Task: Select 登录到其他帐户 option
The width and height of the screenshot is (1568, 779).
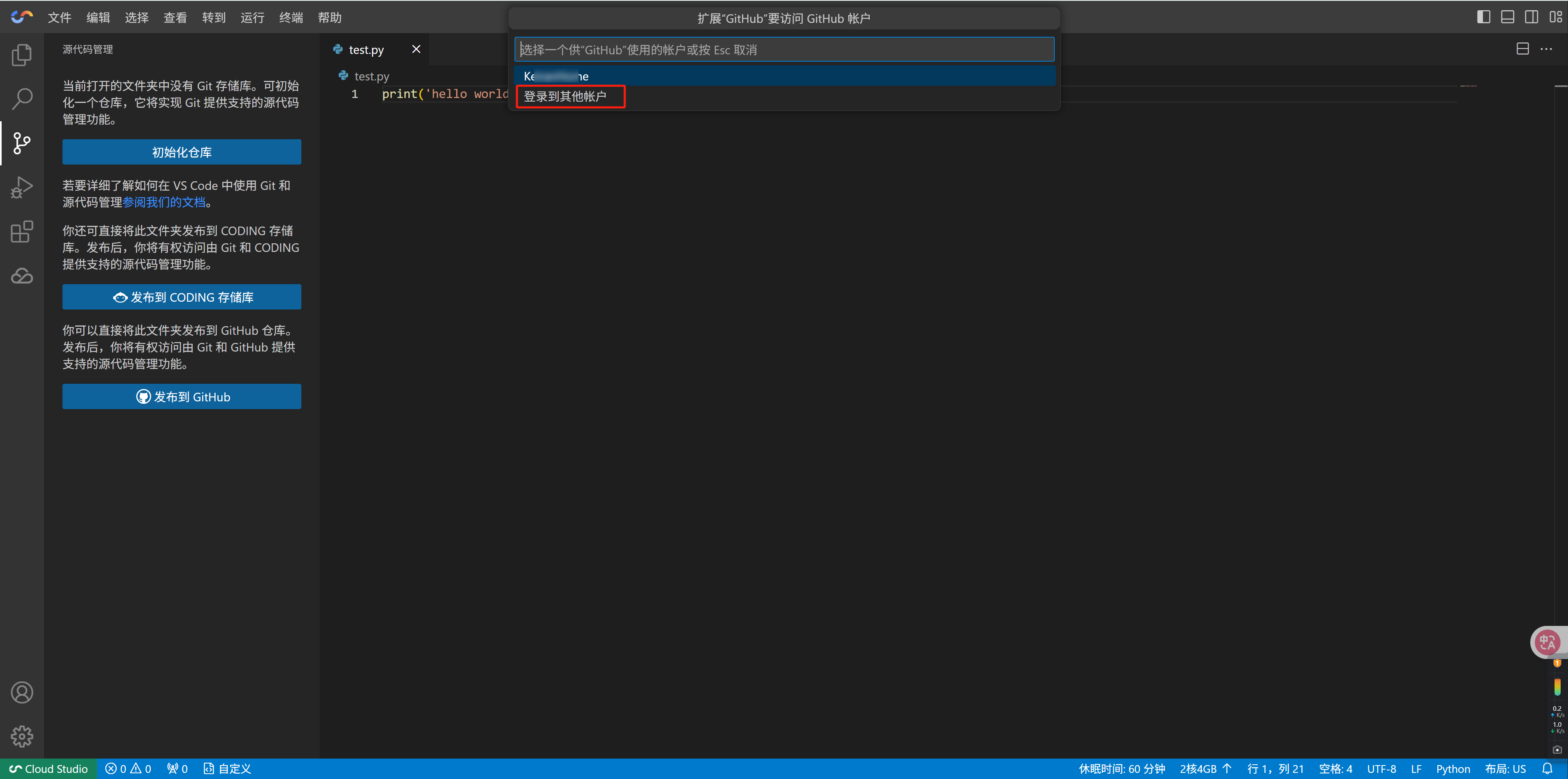Action: 565,96
